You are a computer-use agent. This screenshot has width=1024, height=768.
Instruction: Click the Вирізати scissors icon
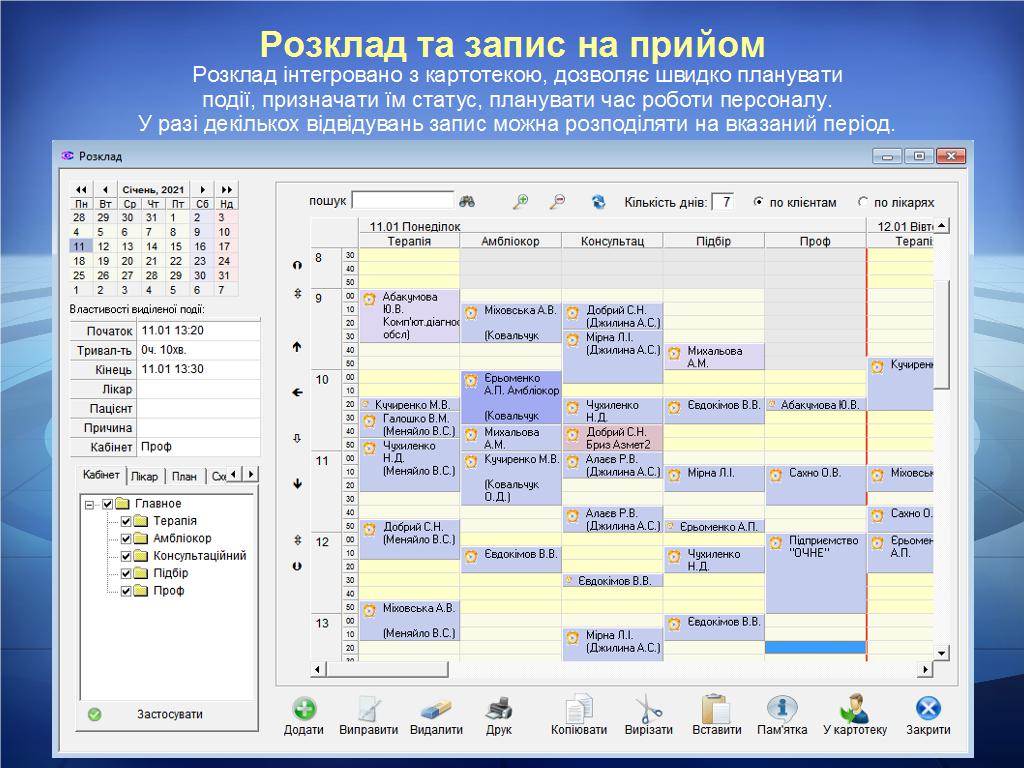649,709
